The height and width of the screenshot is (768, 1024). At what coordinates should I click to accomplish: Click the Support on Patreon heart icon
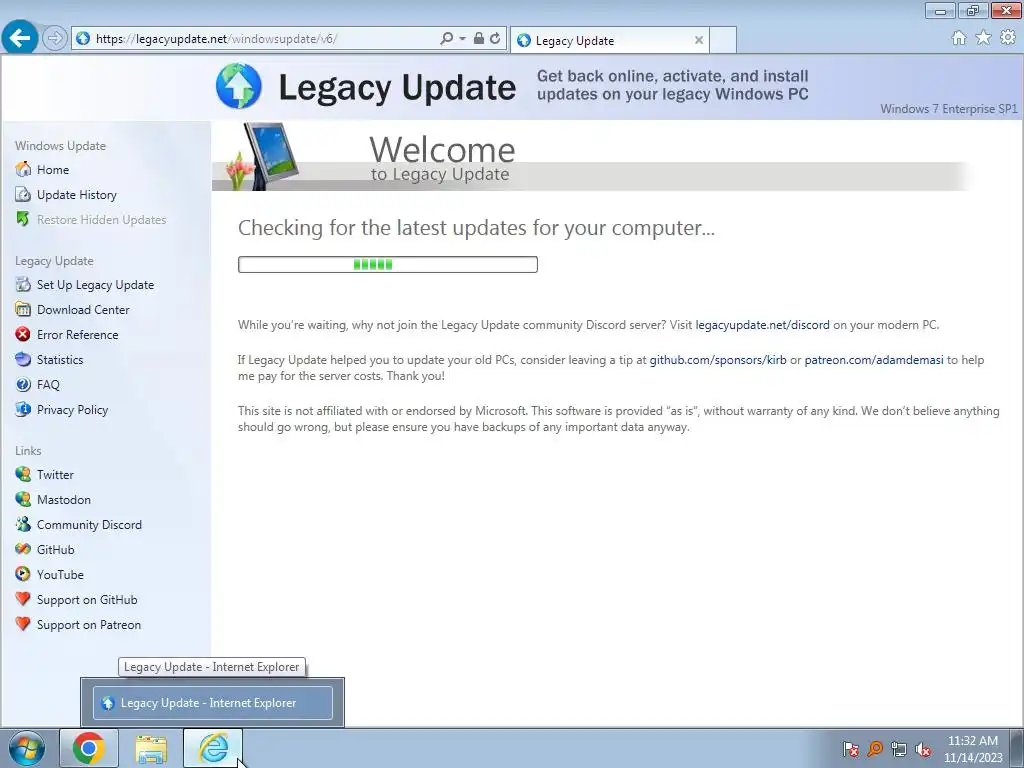tap(23, 624)
